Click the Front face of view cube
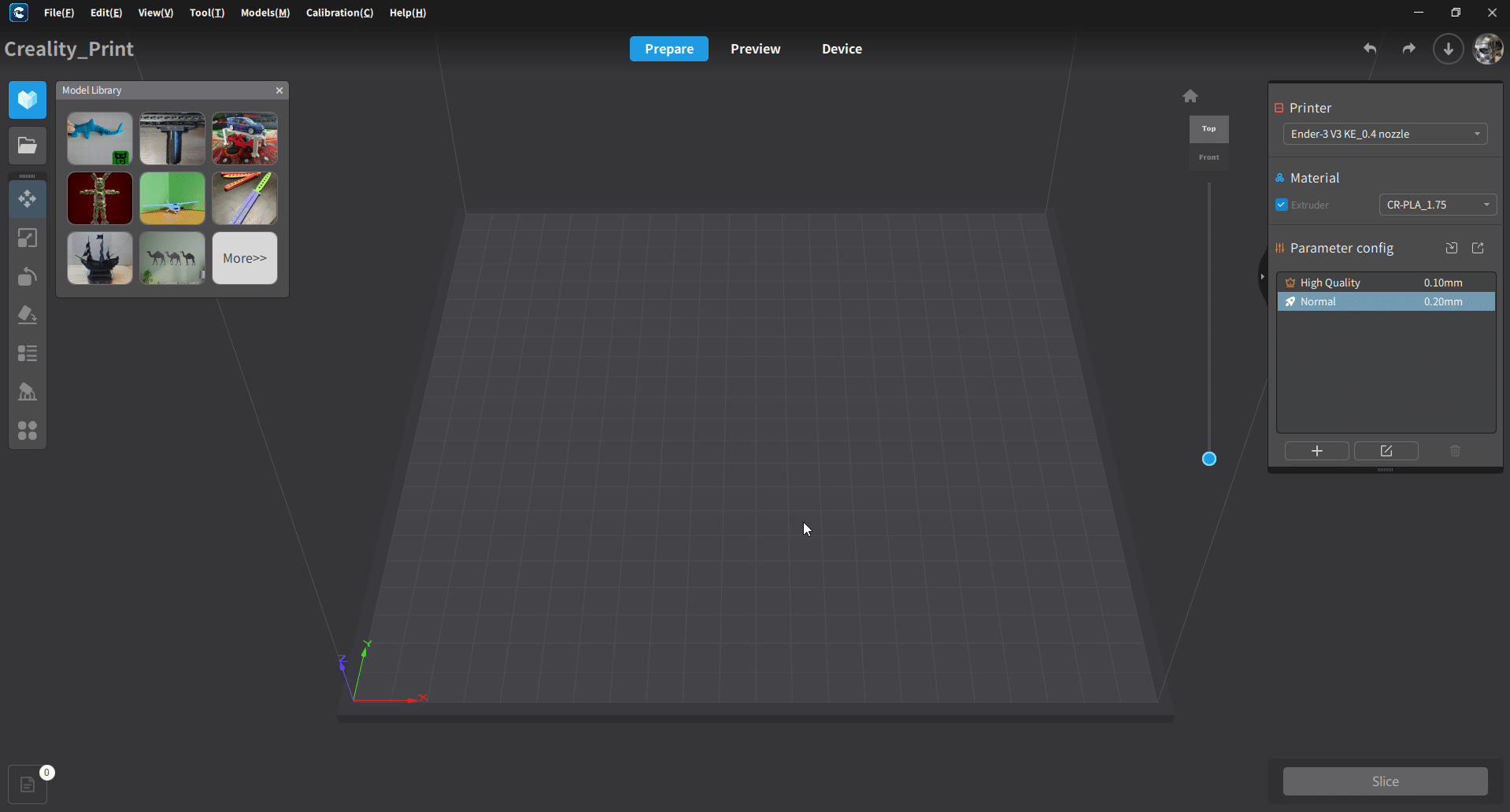 tap(1208, 157)
